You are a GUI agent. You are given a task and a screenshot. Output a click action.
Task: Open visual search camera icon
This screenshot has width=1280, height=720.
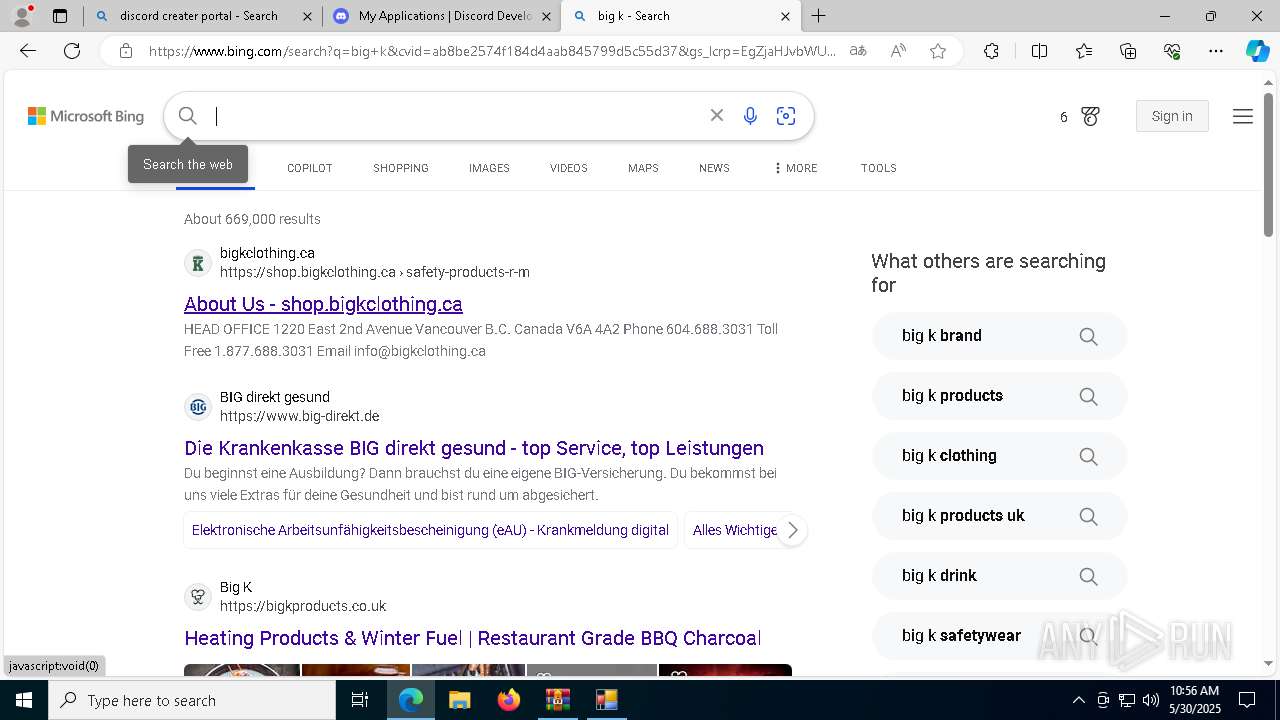click(786, 116)
